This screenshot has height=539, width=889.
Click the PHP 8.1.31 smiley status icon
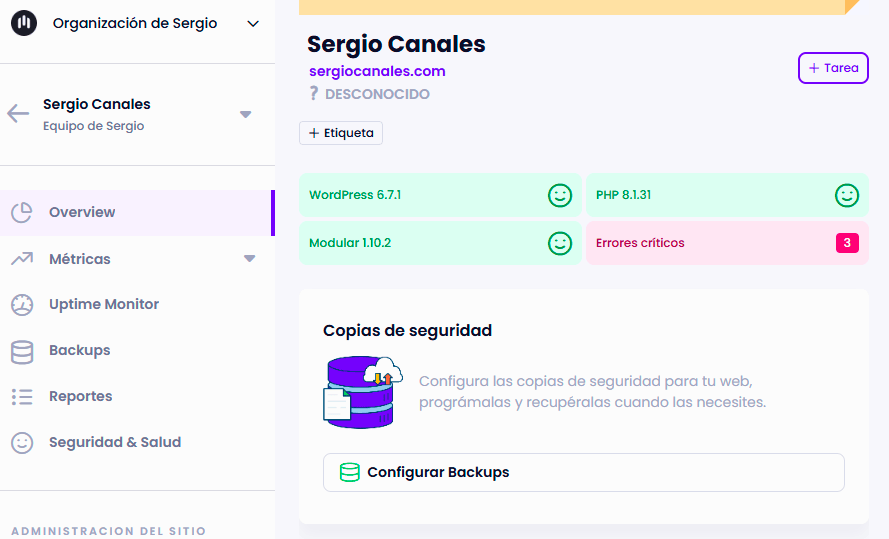click(846, 195)
